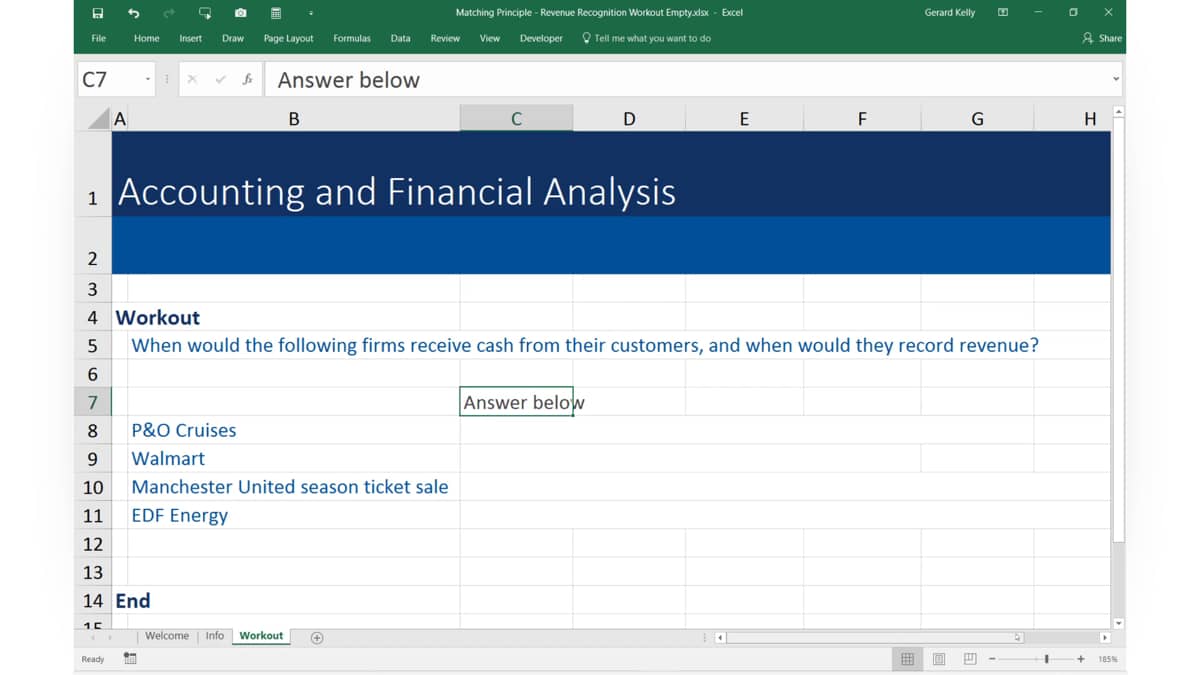The height and width of the screenshot is (675, 1200).
Task: Cancel the cell entry with the X icon
Action: coord(192,80)
